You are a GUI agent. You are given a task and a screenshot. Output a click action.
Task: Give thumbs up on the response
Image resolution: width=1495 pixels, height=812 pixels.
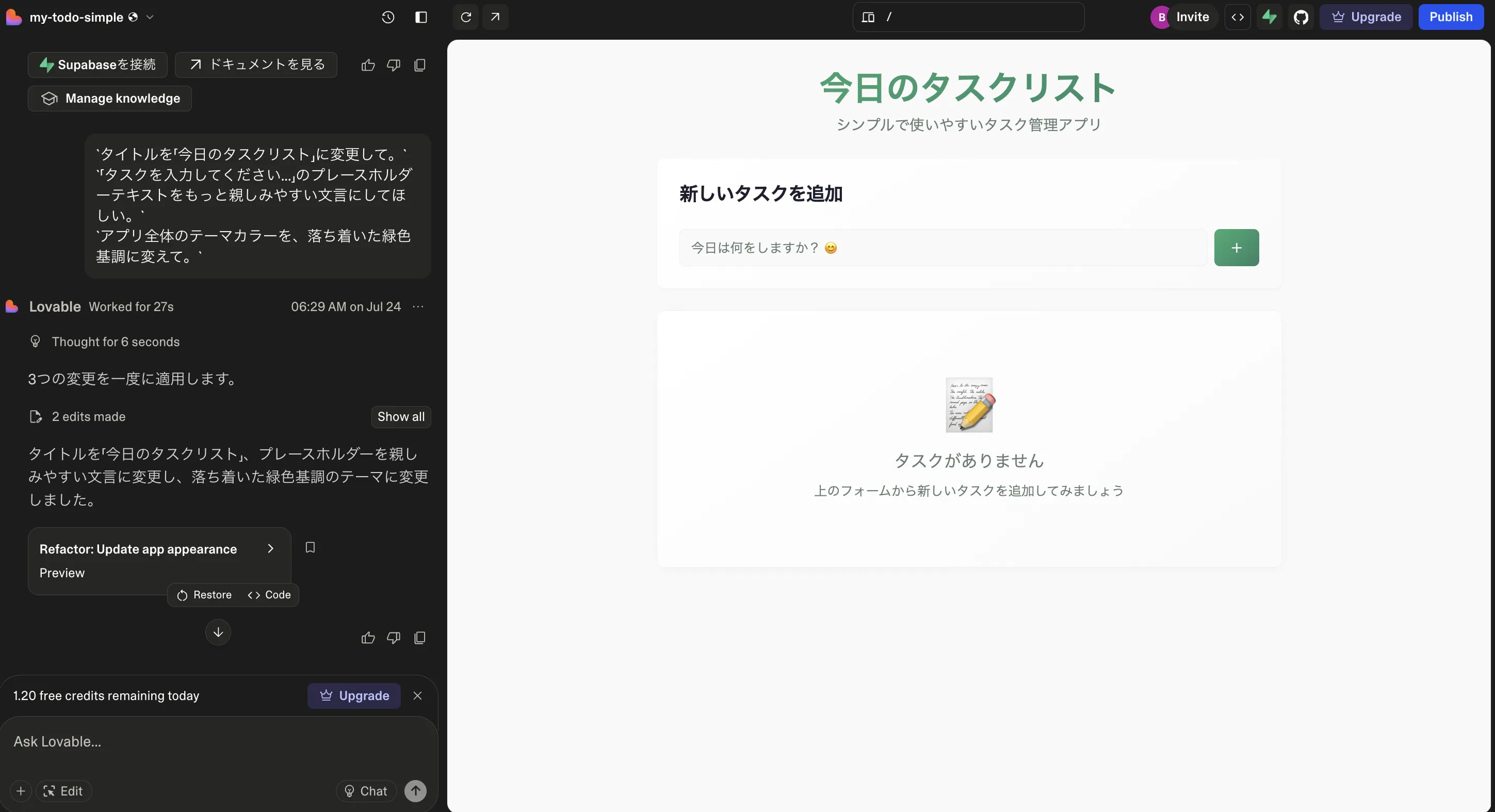tap(367, 637)
